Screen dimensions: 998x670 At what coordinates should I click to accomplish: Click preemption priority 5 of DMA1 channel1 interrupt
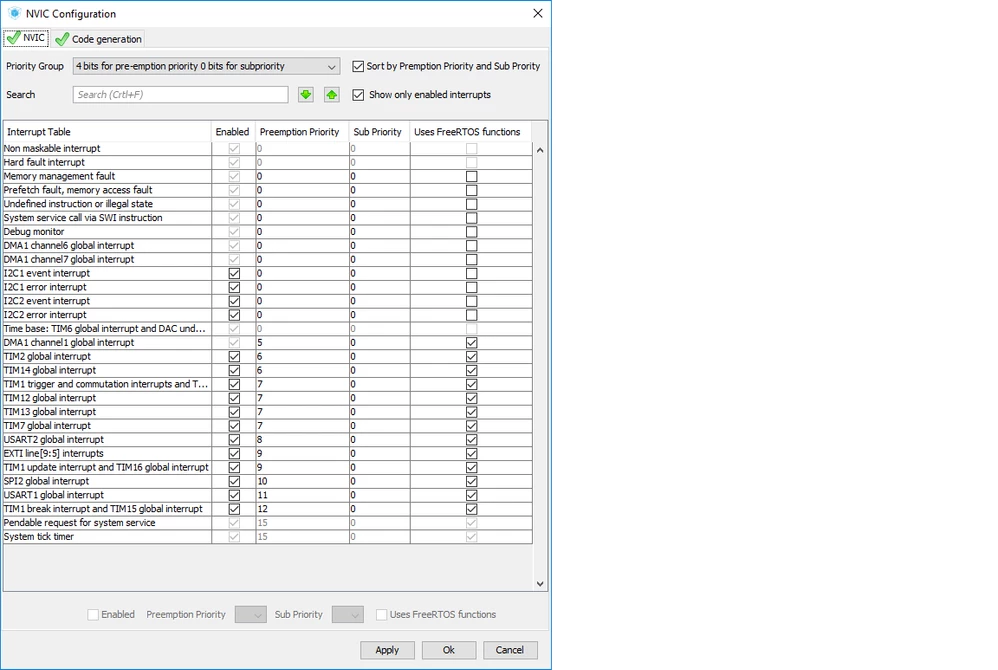click(x=302, y=343)
